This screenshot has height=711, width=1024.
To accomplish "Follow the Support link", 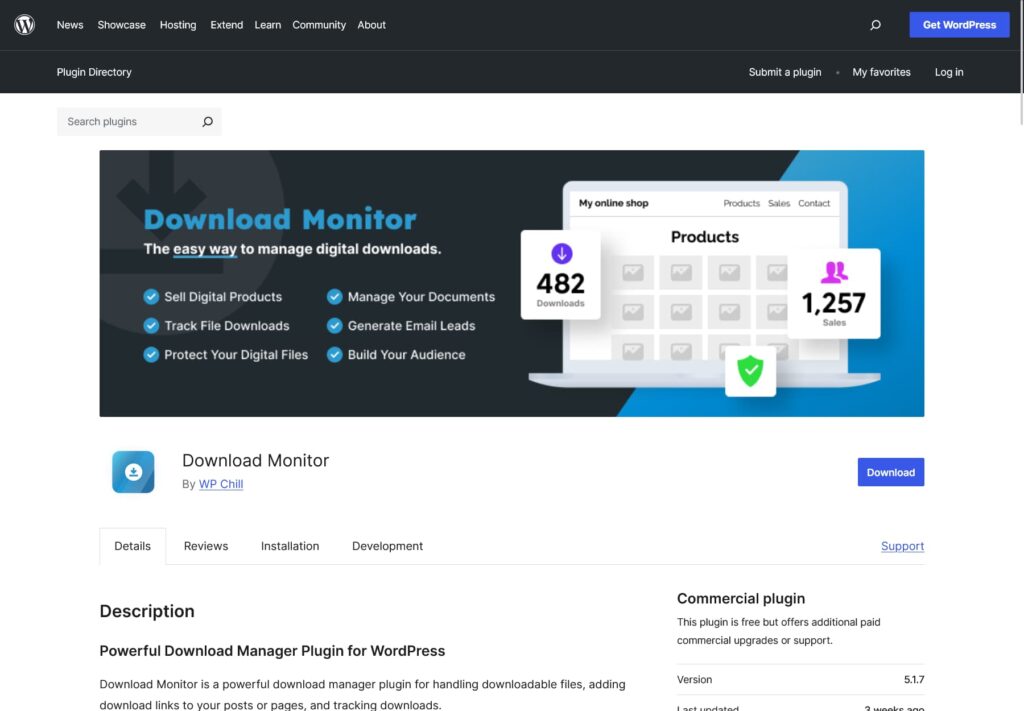I will [x=902, y=546].
